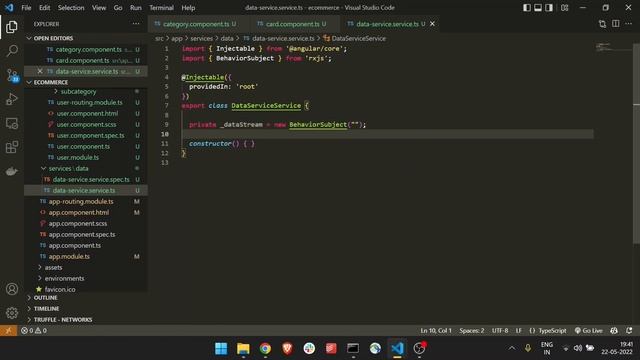The height and width of the screenshot is (360, 640).
Task: Open the Terminal menu
Action: pyautogui.click(x=161, y=8)
